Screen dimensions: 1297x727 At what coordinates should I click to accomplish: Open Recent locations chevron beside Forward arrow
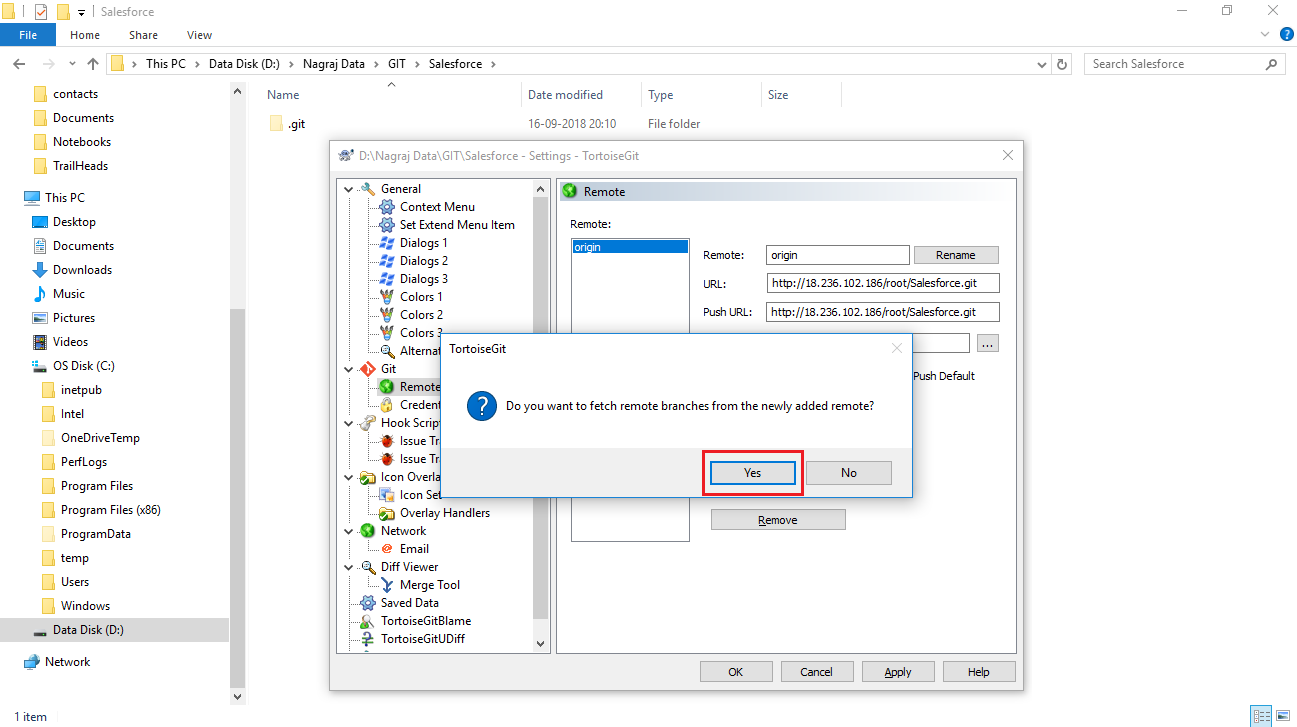(72, 64)
